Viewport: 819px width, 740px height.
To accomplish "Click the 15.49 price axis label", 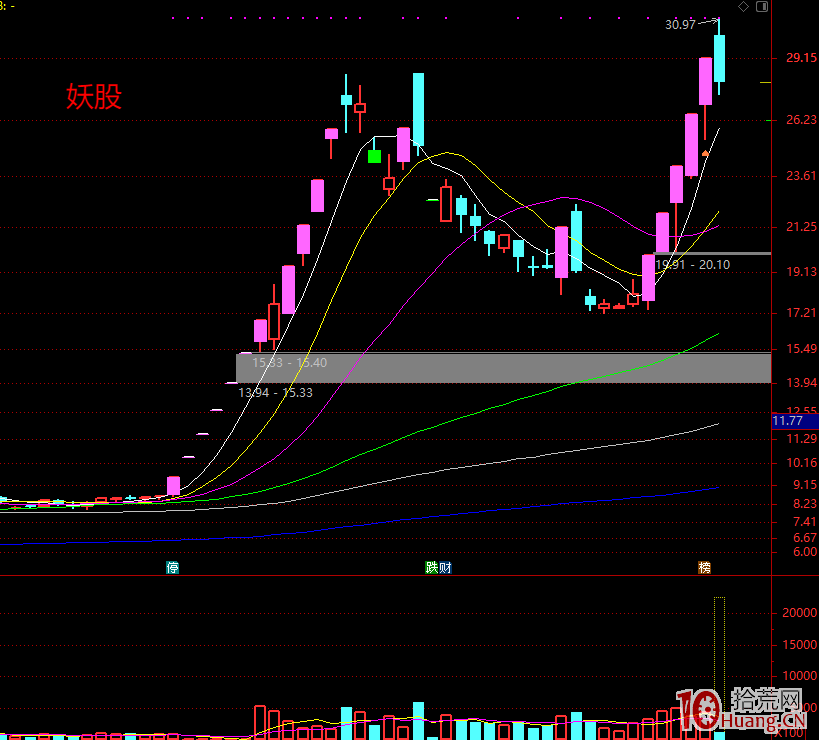I will click(801, 349).
